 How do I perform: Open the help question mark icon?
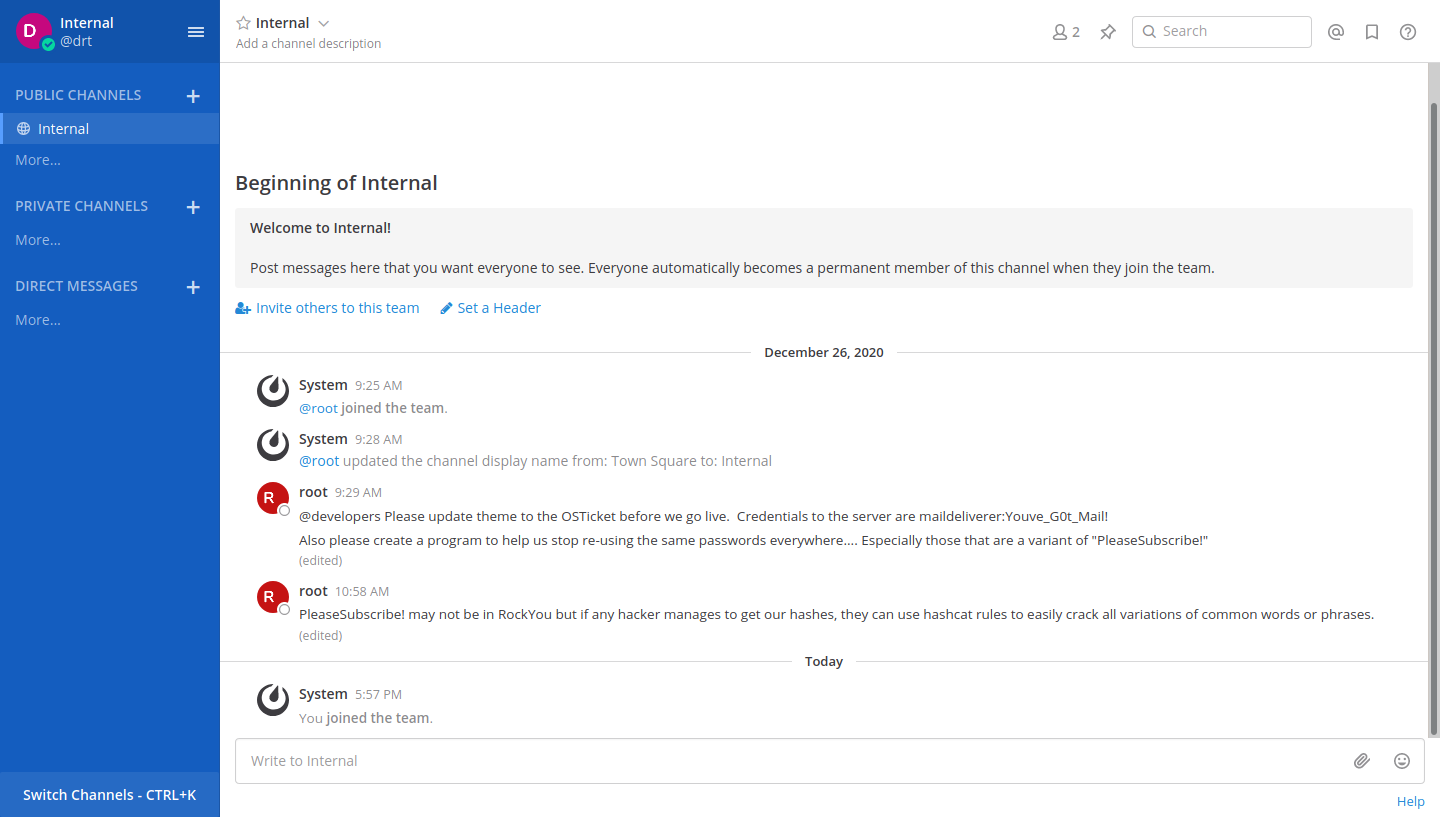(x=1408, y=32)
